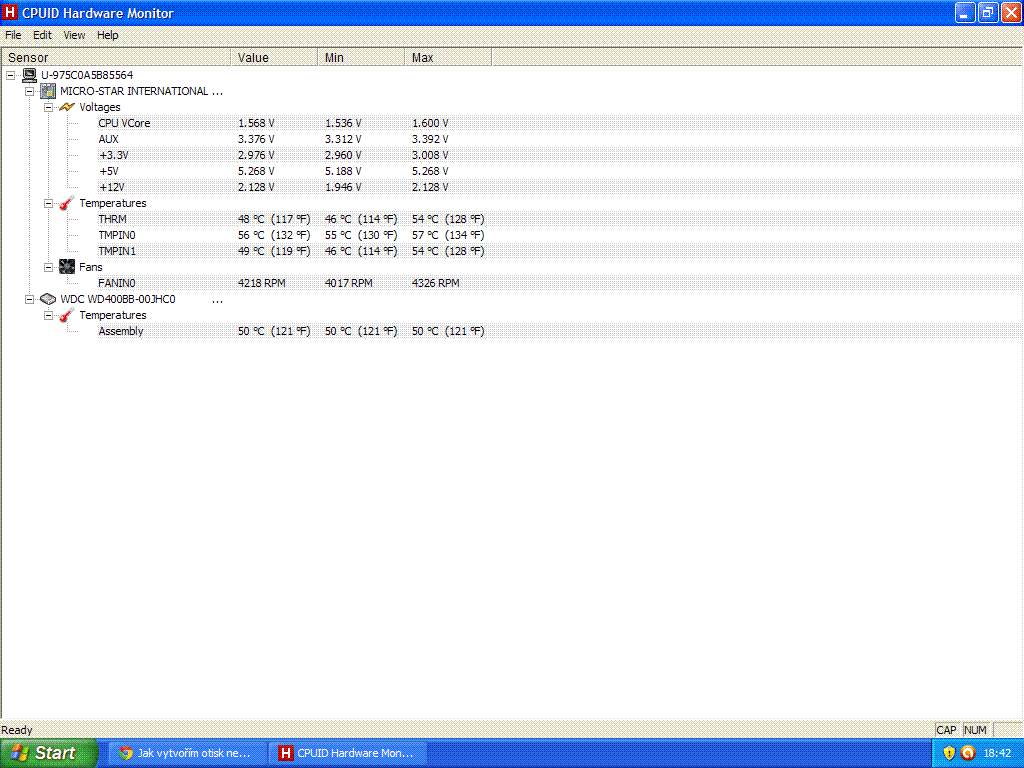Collapse the Voltages tree section
The width and height of the screenshot is (1024, 768).
click(49, 107)
